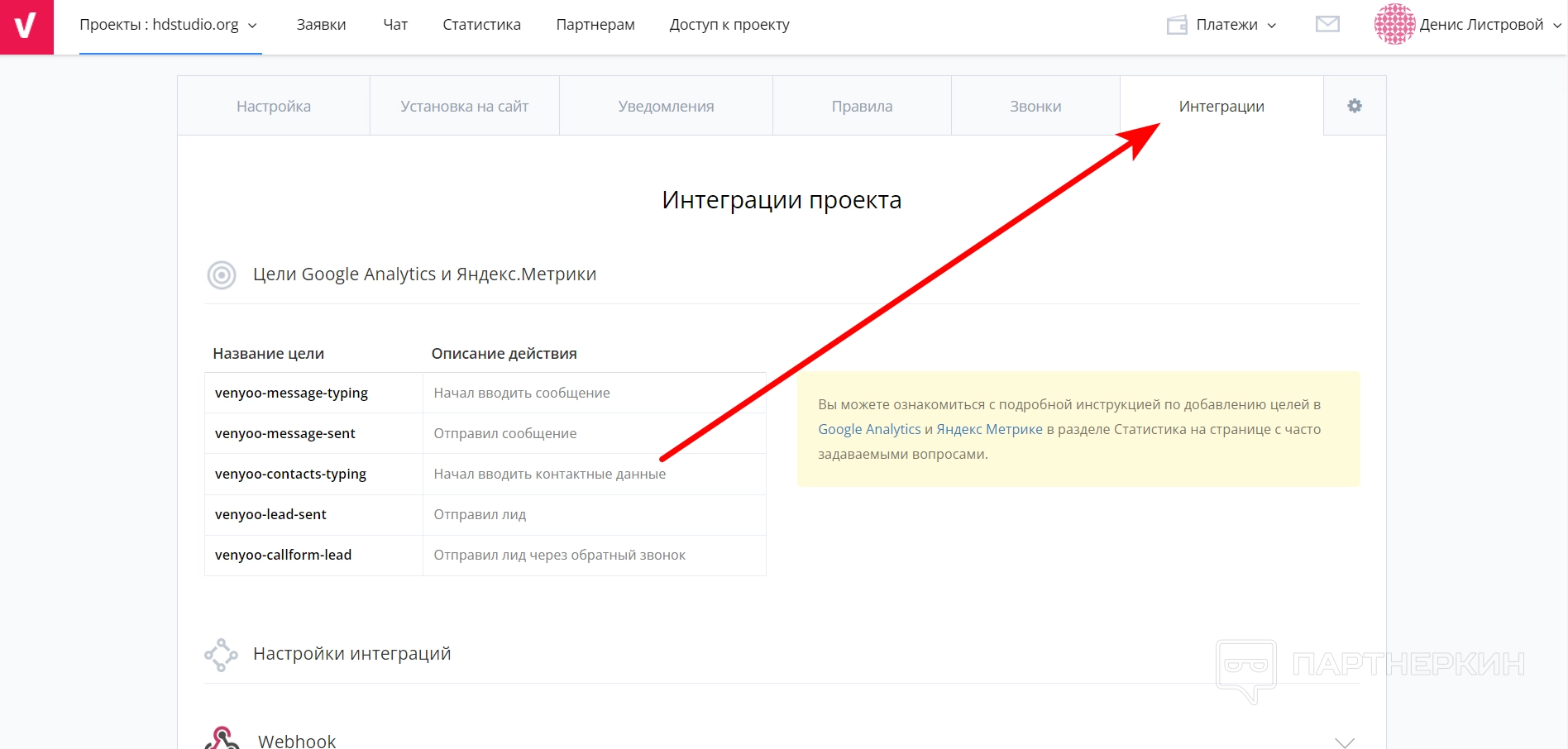The width and height of the screenshot is (1568, 749).
Task: Switch to the Правила tab
Action: pos(862,106)
